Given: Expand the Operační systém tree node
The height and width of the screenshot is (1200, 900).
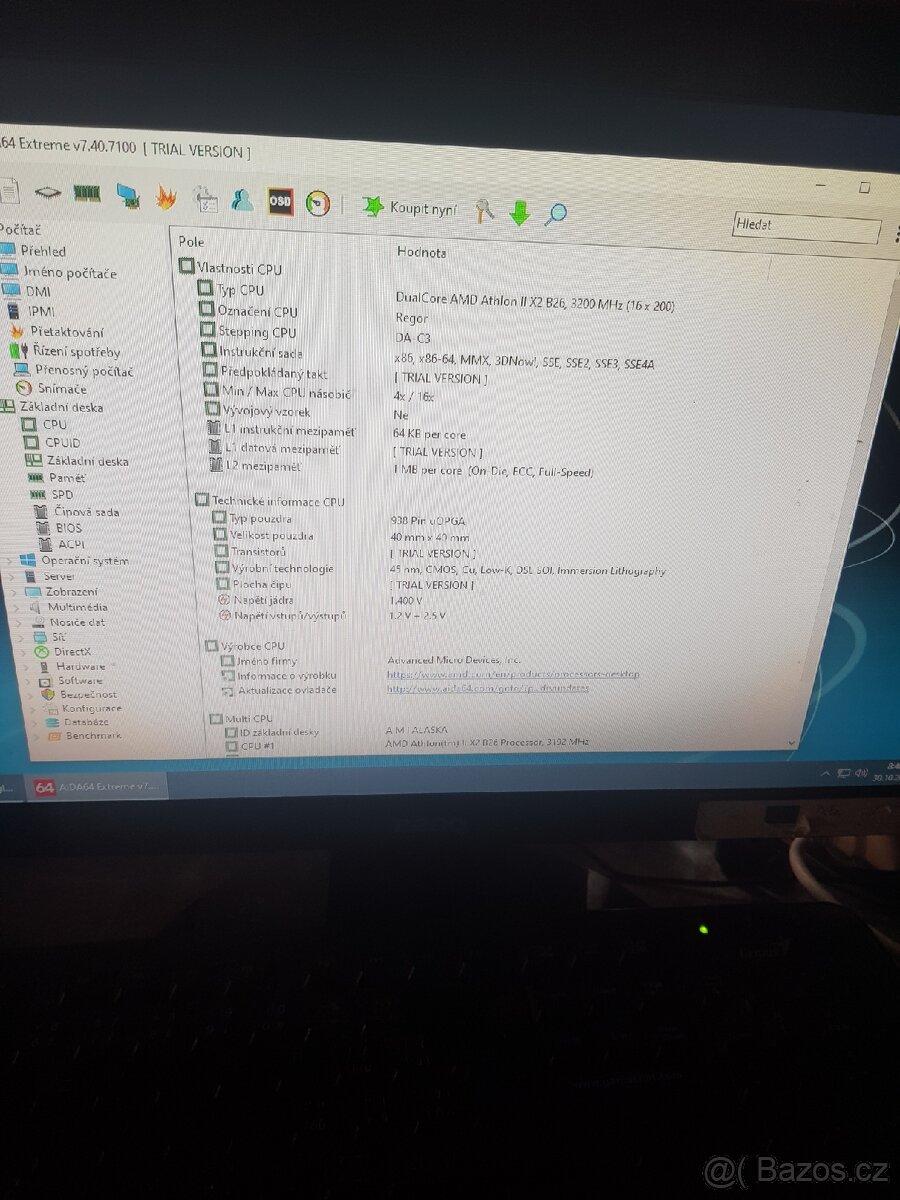Looking at the screenshot, I should click(10, 560).
